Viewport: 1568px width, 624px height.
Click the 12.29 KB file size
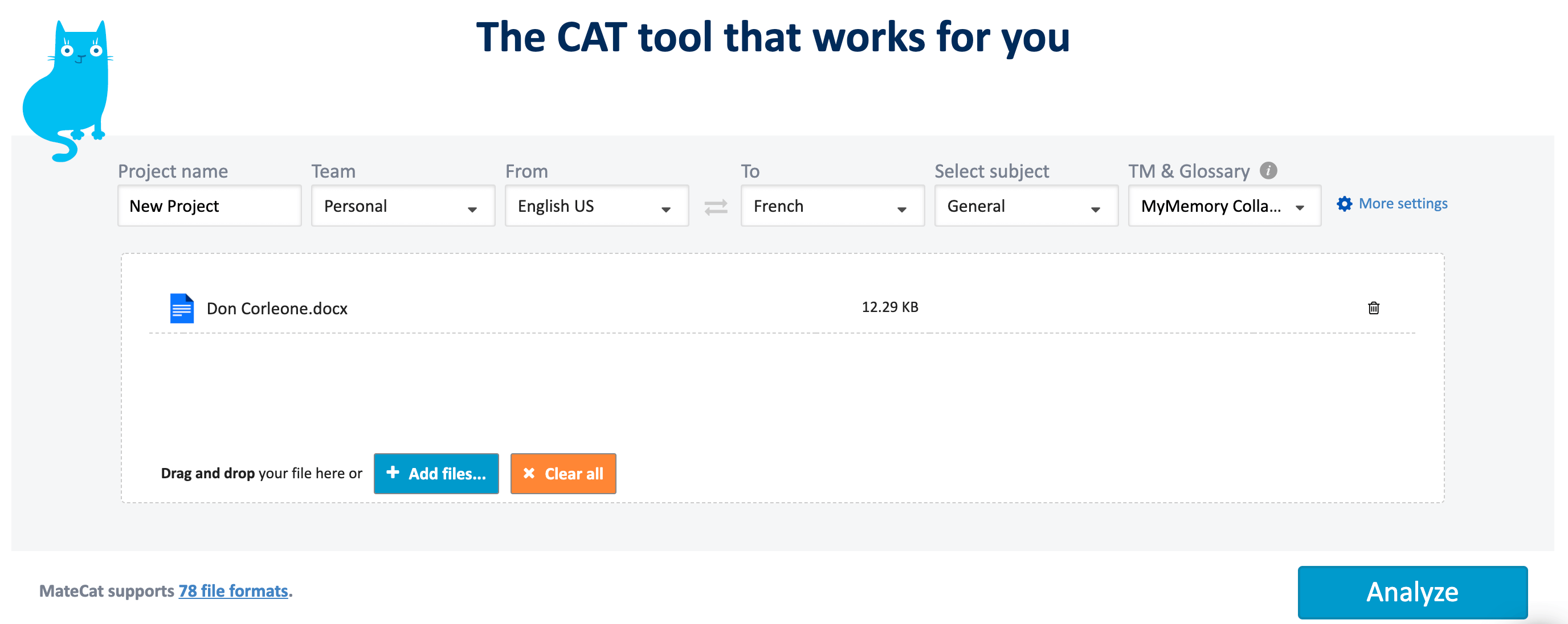click(x=889, y=307)
